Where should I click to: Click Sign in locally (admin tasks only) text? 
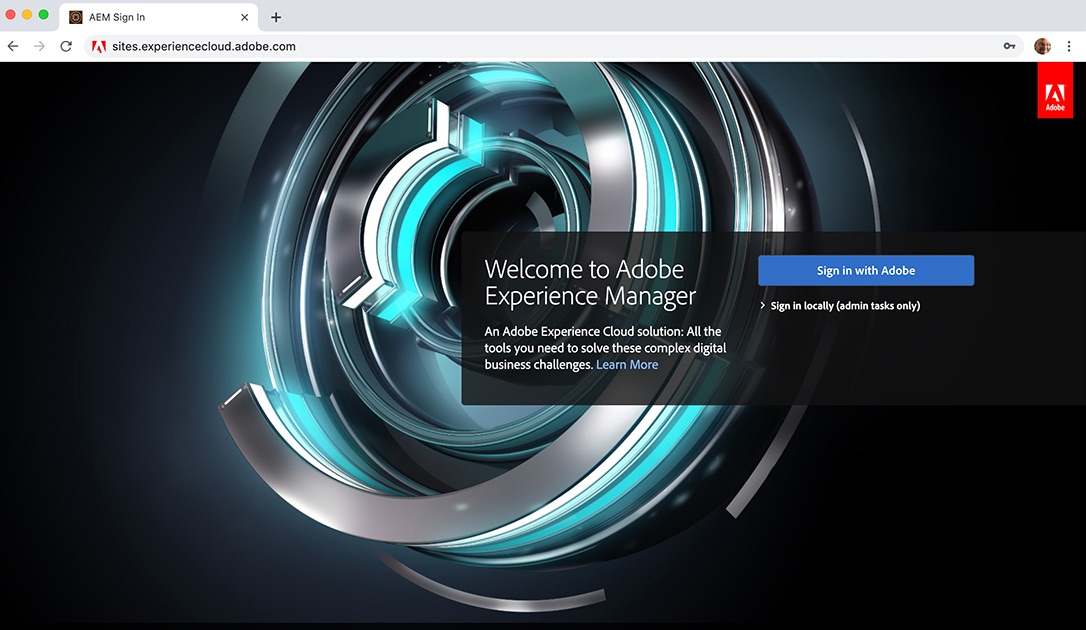pos(845,306)
